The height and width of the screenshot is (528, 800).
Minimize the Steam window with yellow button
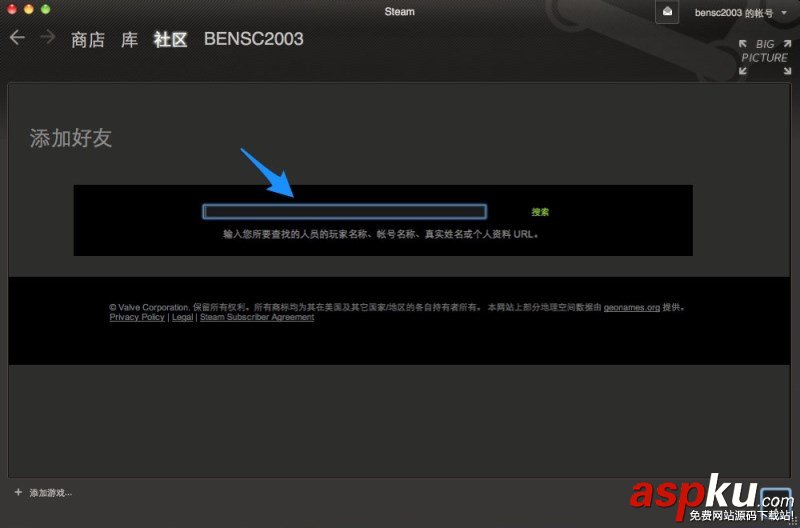click(x=29, y=9)
